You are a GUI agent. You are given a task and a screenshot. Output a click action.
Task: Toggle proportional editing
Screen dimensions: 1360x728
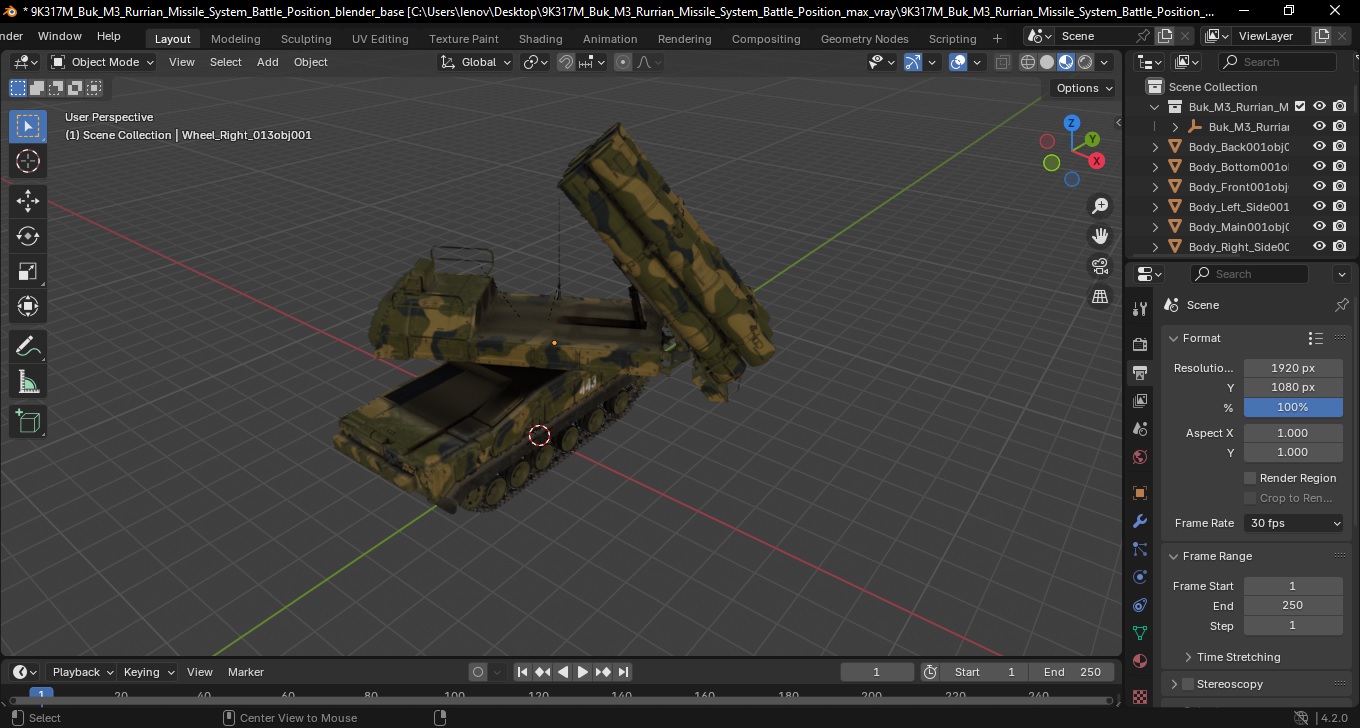click(x=623, y=62)
